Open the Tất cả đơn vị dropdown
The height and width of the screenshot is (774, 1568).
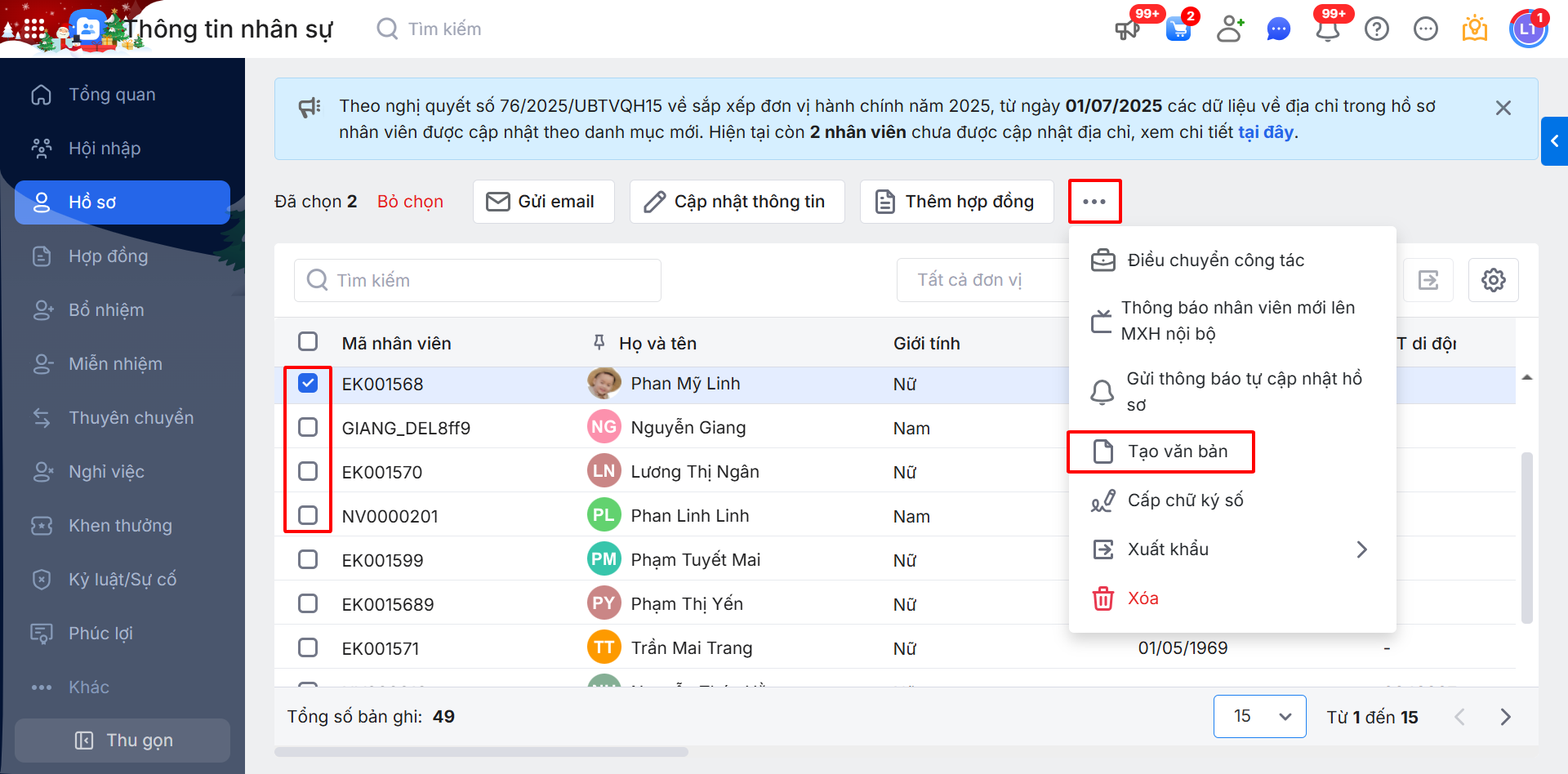coord(982,280)
